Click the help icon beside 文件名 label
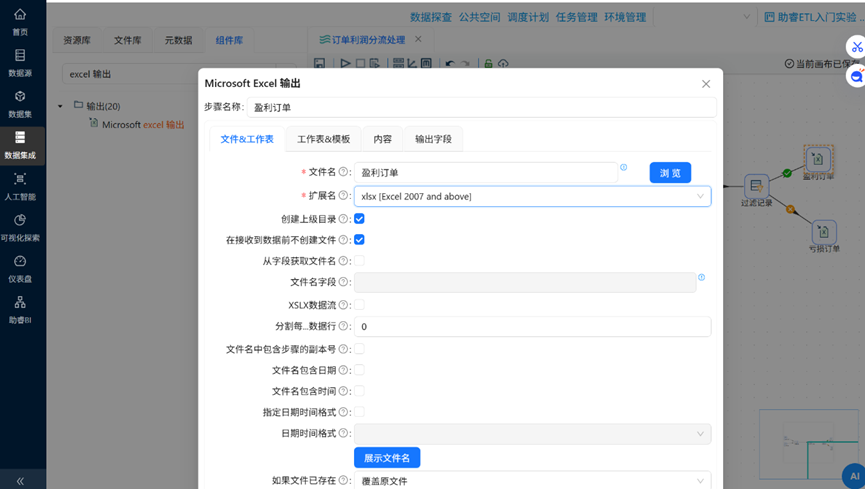The width and height of the screenshot is (865, 489). tap(343, 172)
